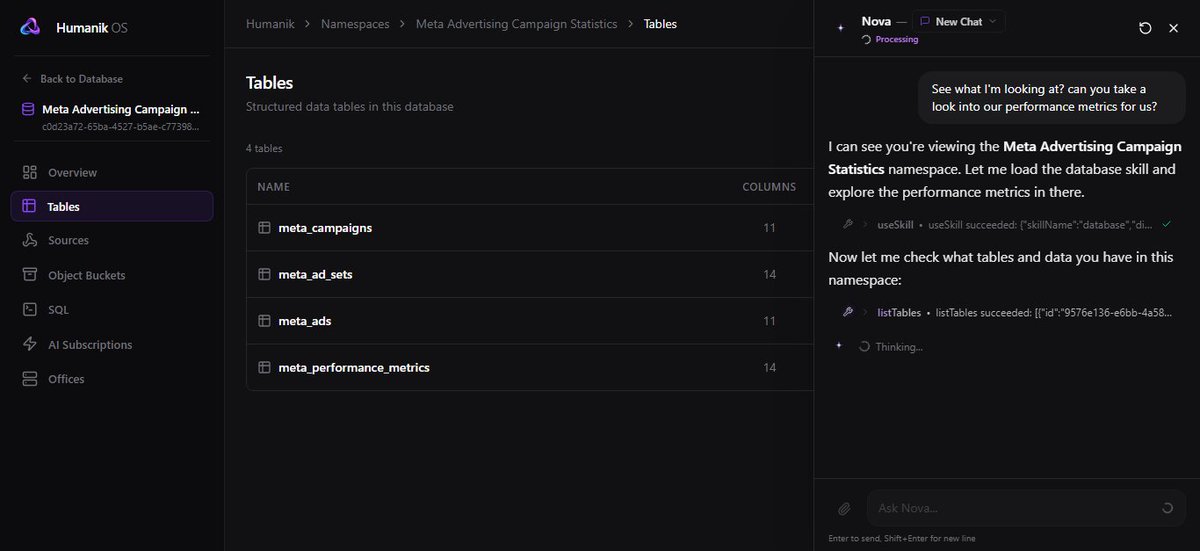
Task: Open Meta Advertising Campaign Statistics breadcrumb
Action: pos(516,23)
